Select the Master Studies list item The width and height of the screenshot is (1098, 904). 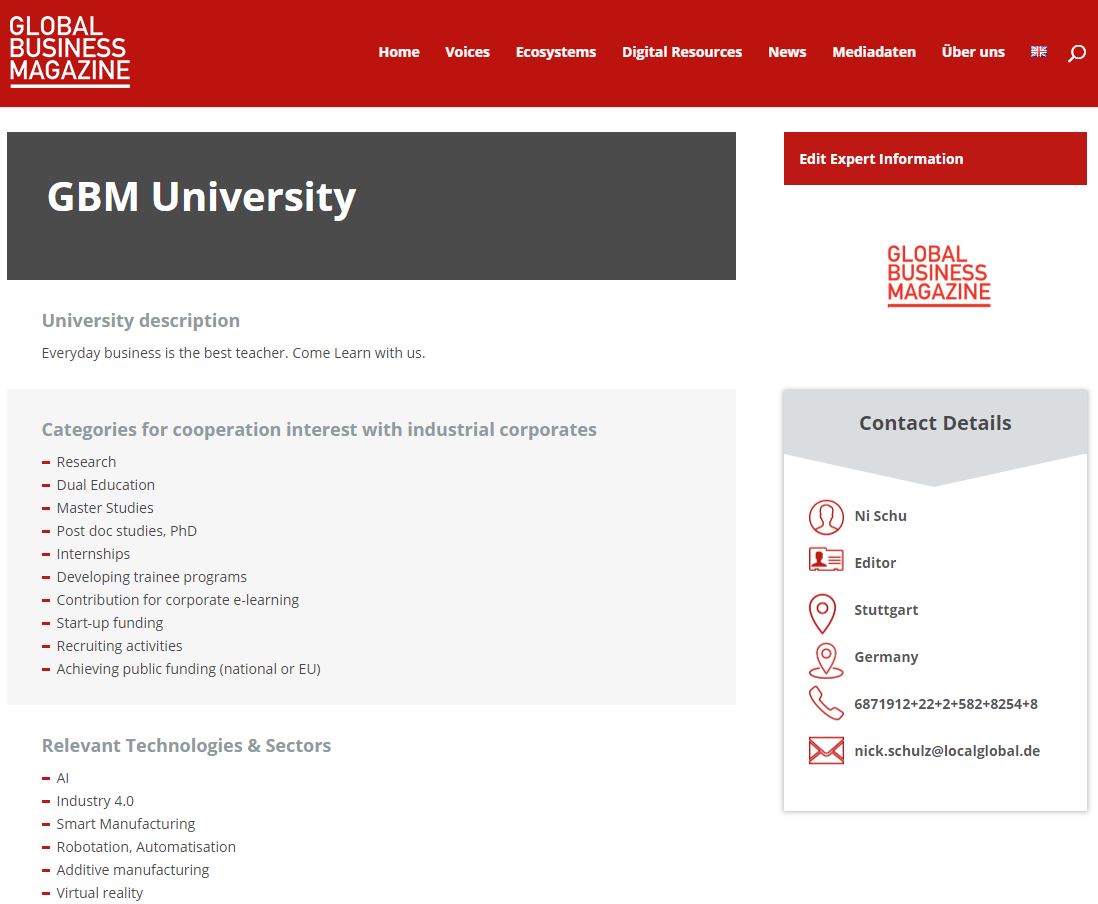click(105, 508)
